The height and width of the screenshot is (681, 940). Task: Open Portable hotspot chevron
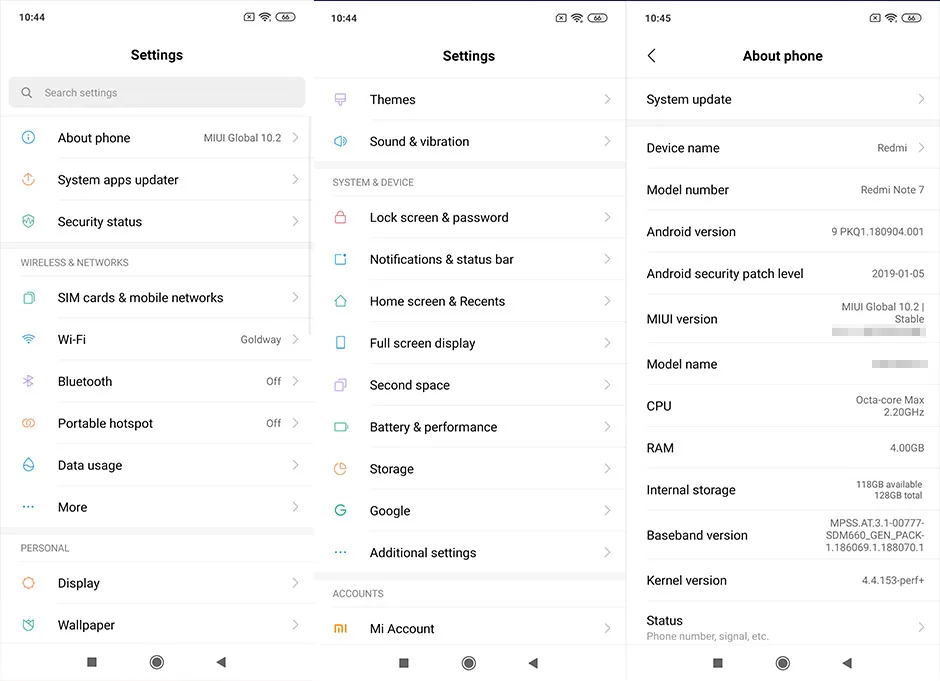coord(296,423)
